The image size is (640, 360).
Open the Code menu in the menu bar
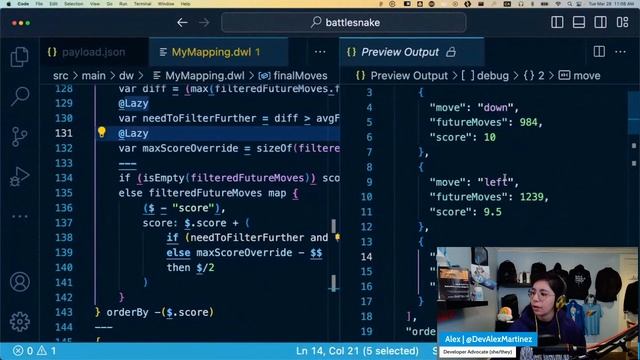(23, 4)
